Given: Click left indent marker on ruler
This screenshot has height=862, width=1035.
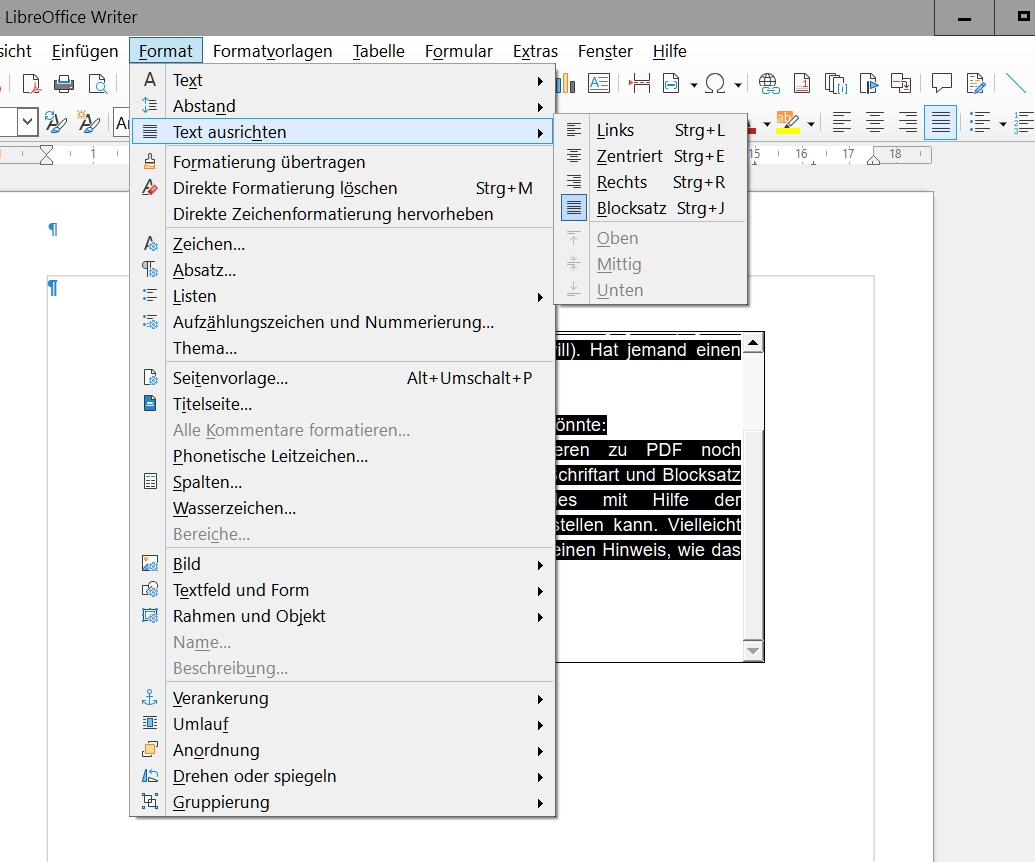Looking at the screenshot, I should point(46,156).
